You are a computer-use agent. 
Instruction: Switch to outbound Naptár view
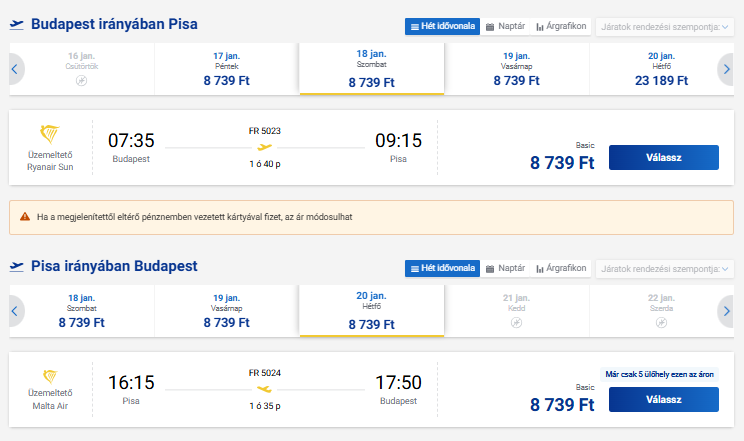(x=505, y=27)
